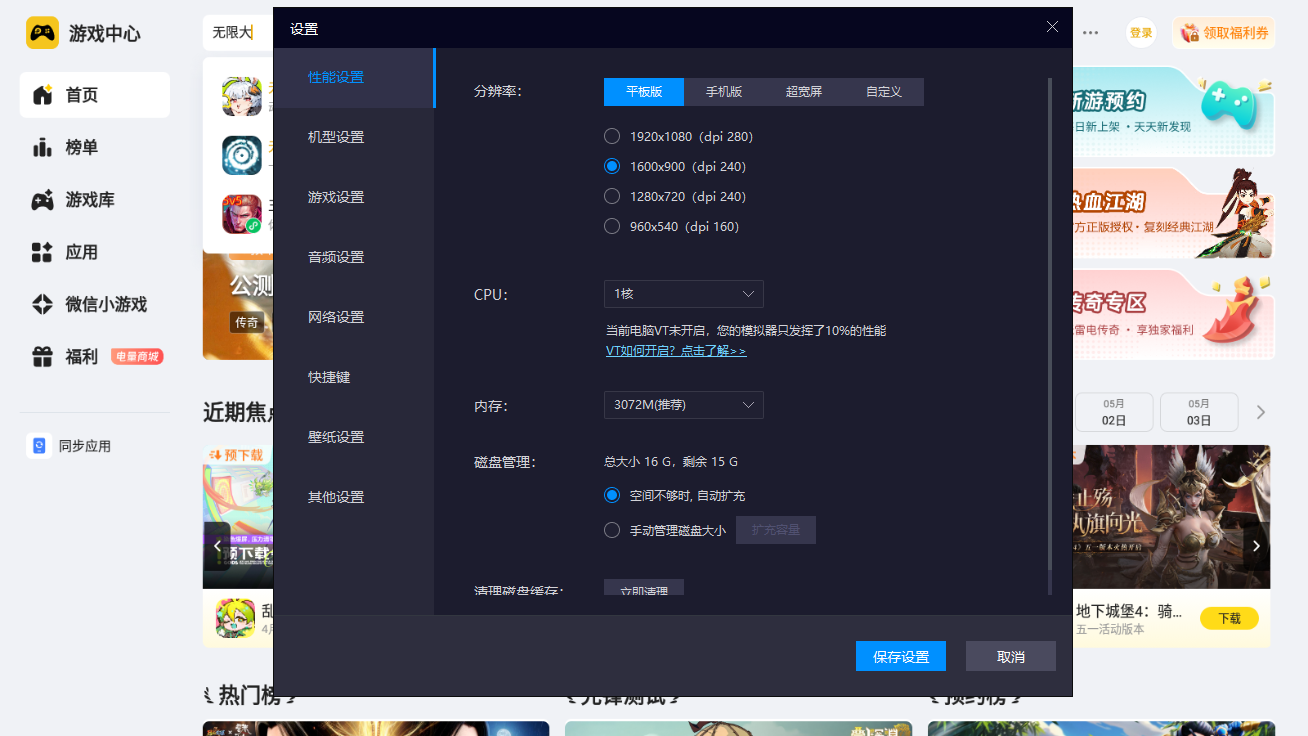Image resolution: width=1308 pixels, height=736 pixels.
Task: Select the second game icon in search suggestions
Action: click(241, 155)
